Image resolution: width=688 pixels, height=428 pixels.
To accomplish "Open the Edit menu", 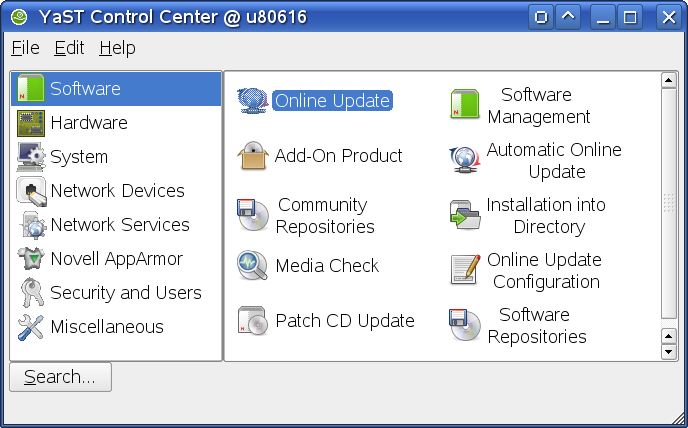I will coord(69,48).
